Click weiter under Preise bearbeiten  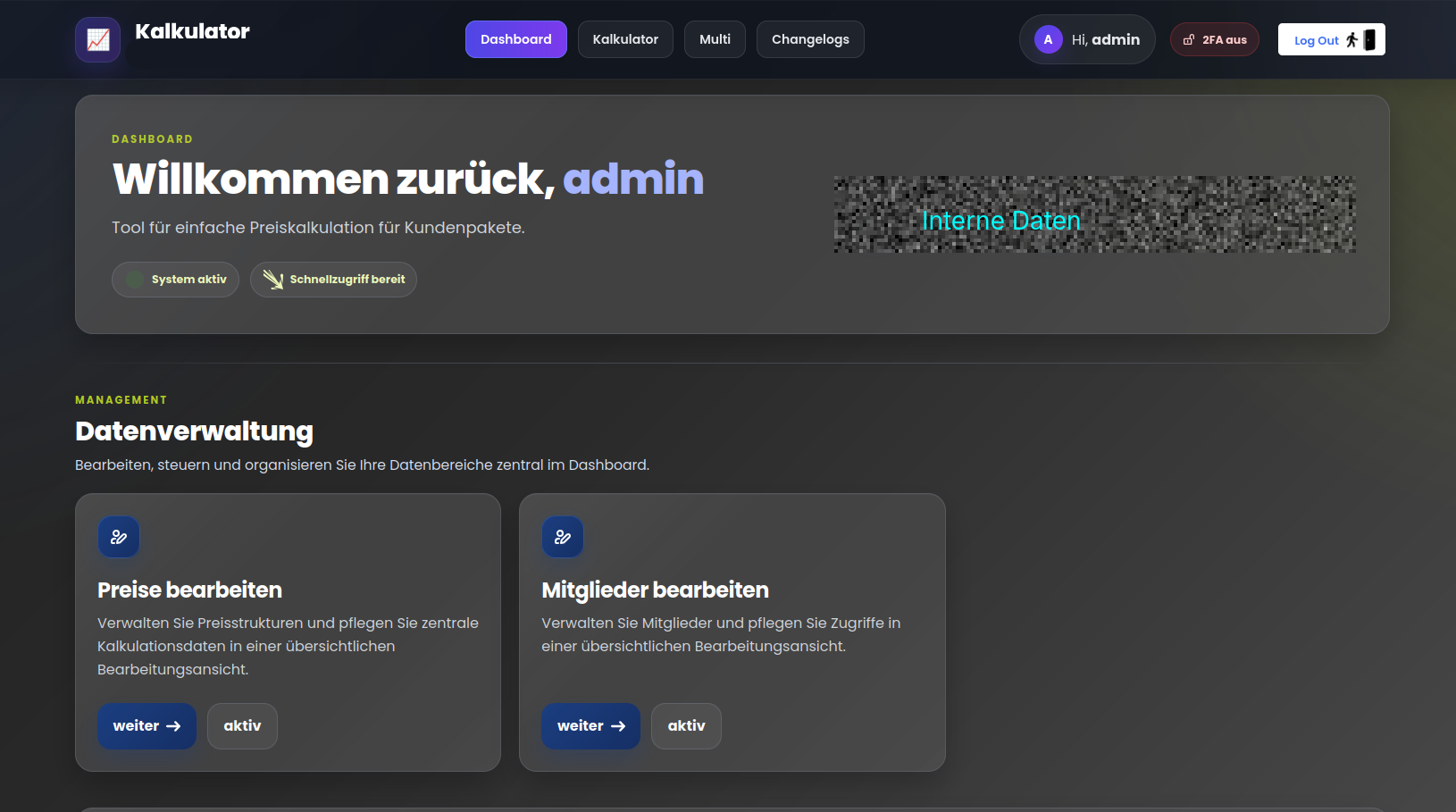[x=146, y=726]
